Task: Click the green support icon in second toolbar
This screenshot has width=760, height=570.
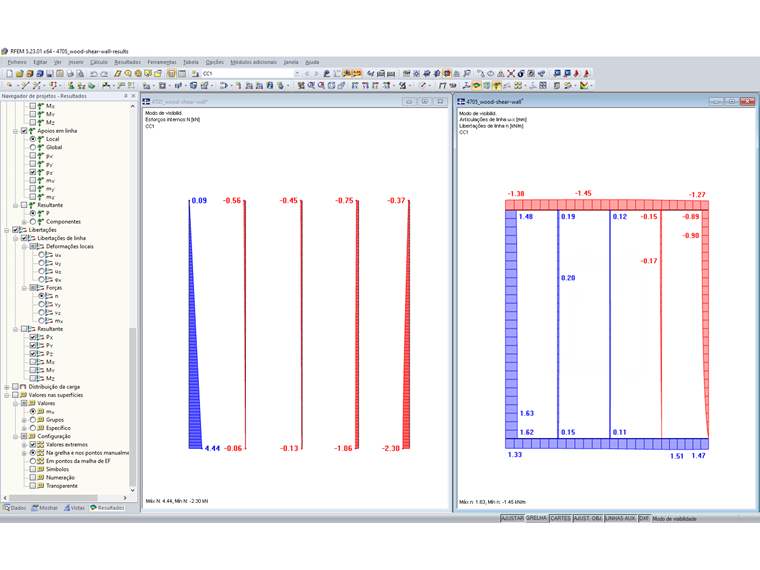Action: point(71,85)
